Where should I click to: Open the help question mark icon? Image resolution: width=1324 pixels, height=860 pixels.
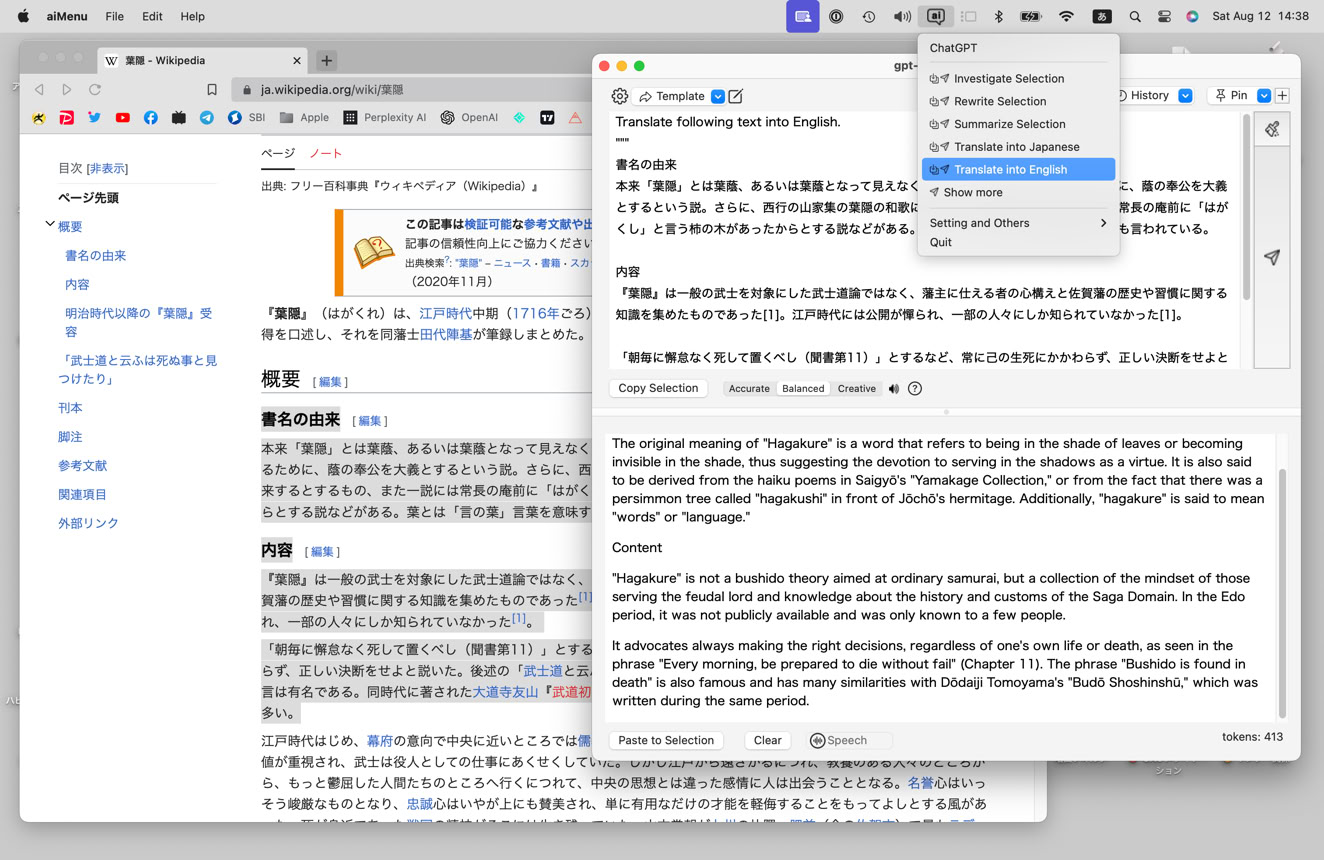pyautogui.click(x=915, y=389)
